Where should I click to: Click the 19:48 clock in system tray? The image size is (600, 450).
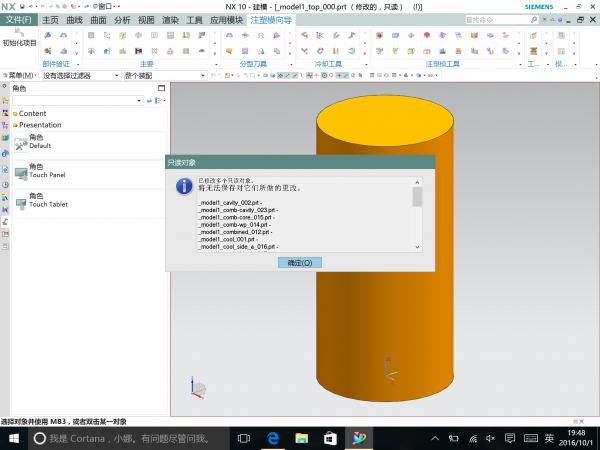tap(576, 433)
